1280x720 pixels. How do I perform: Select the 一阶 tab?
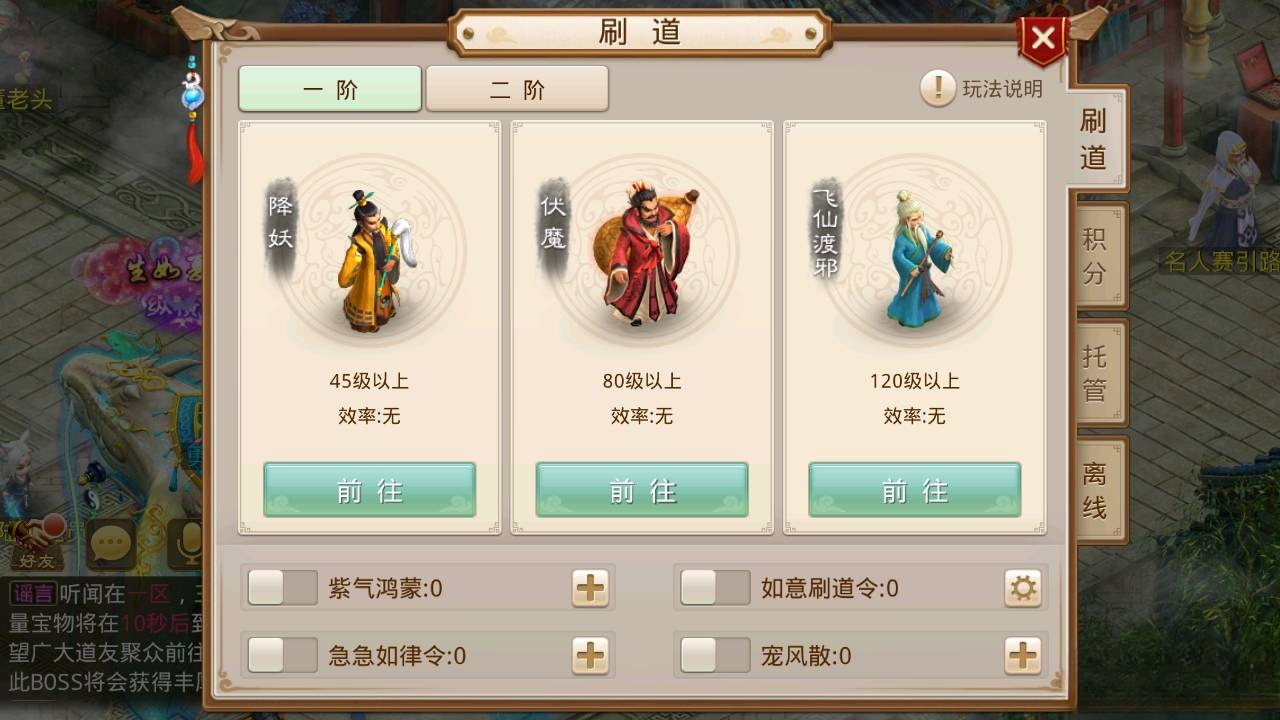(x=330, y=89)
